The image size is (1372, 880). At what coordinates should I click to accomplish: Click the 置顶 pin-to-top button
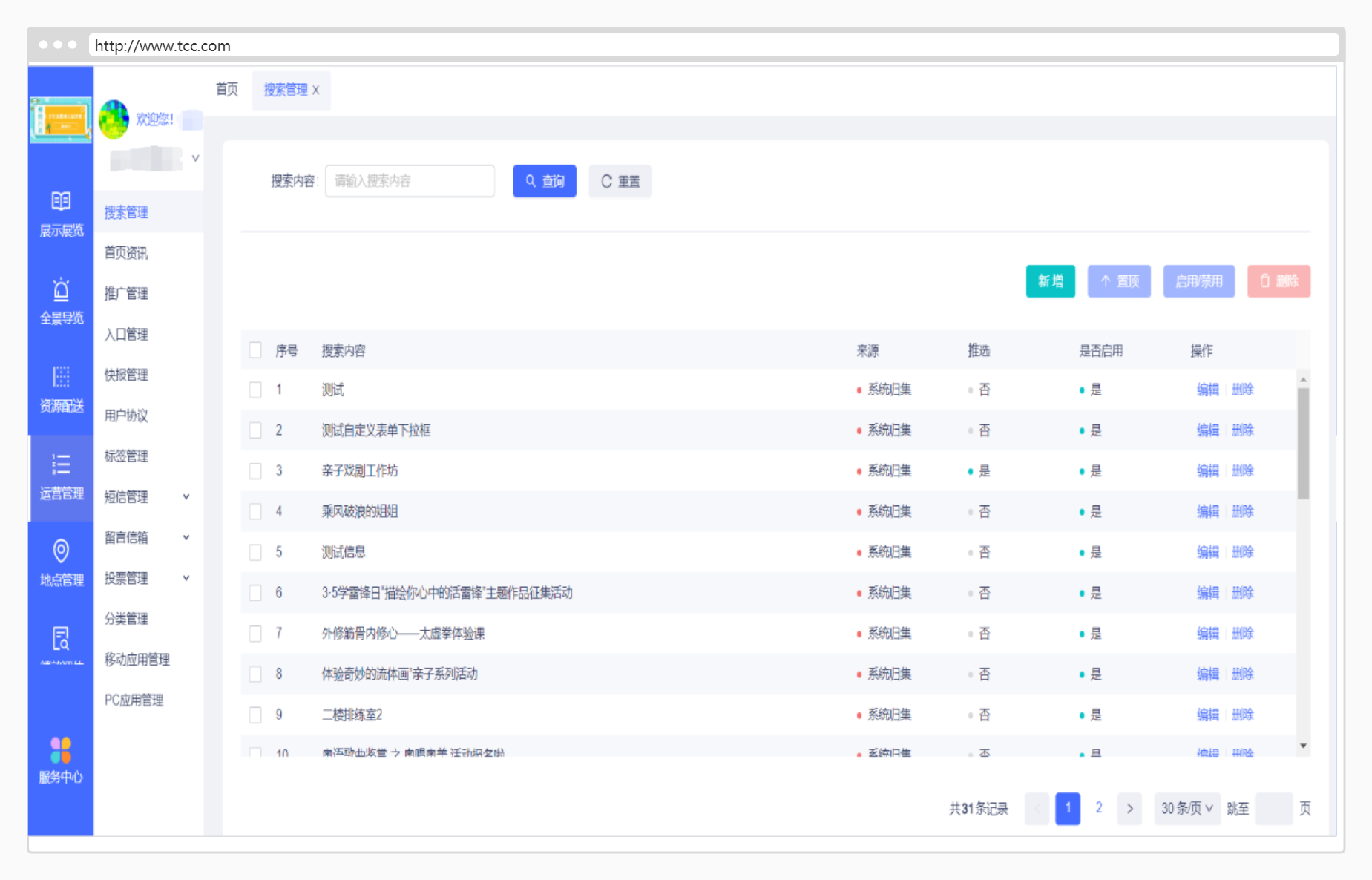coord(1119,281)
